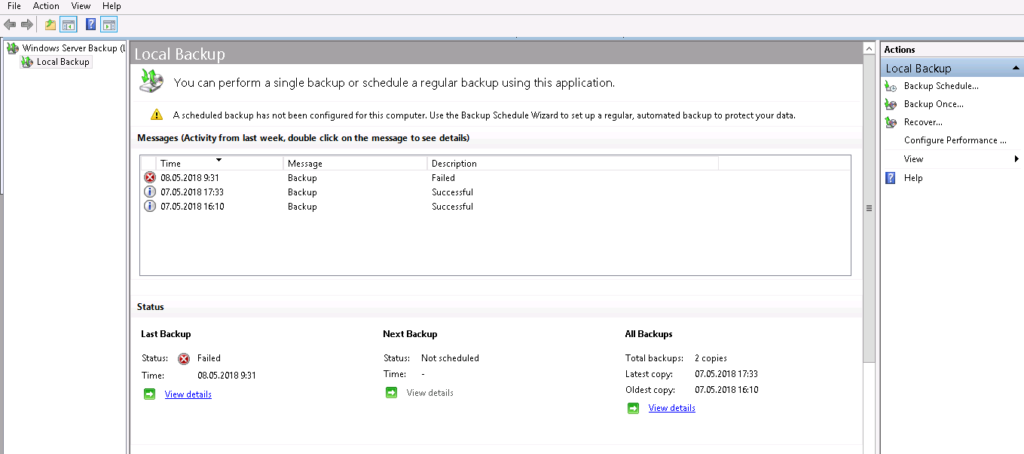The height and width of the screenshot is (454, 1024).
Task: Click the info icon for 07.05.2018 17:33
Action: (150, 192)
